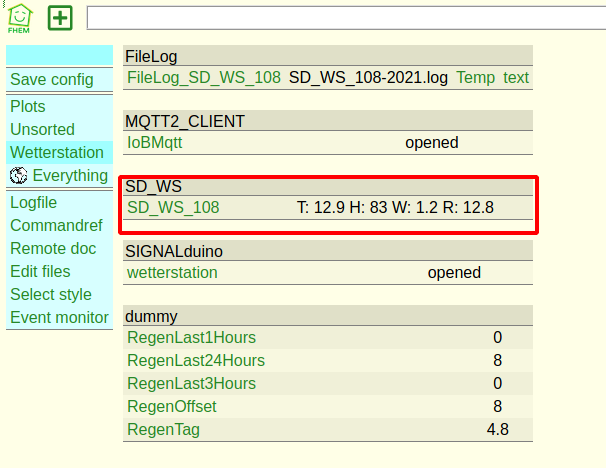Open the IoBMqtt device details

(x=155, y=142)
